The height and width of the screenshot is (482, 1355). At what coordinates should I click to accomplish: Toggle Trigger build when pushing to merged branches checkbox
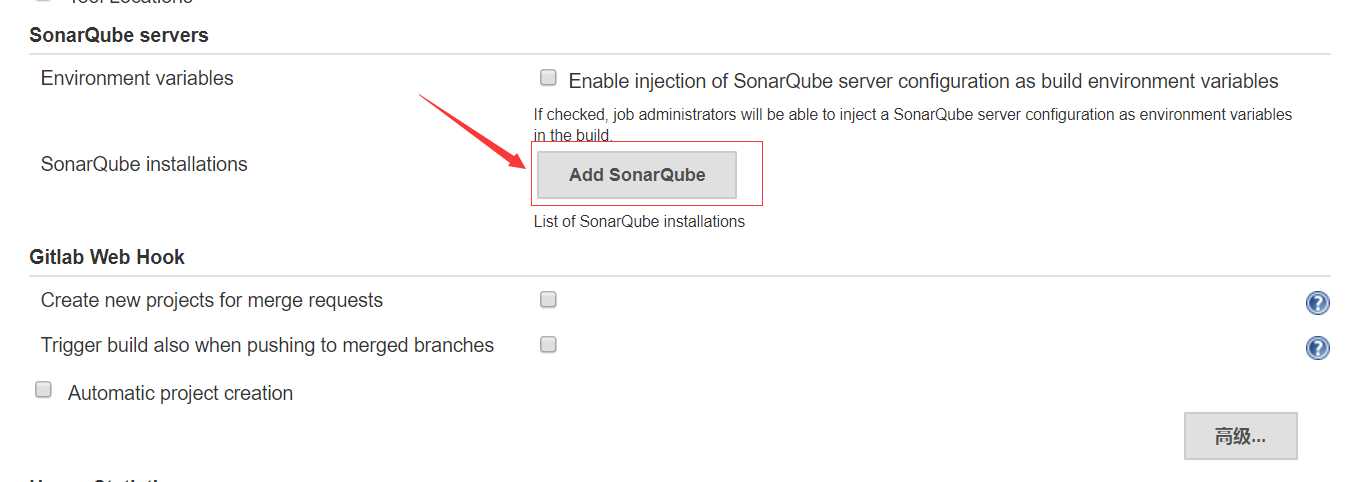coord(548,344)
